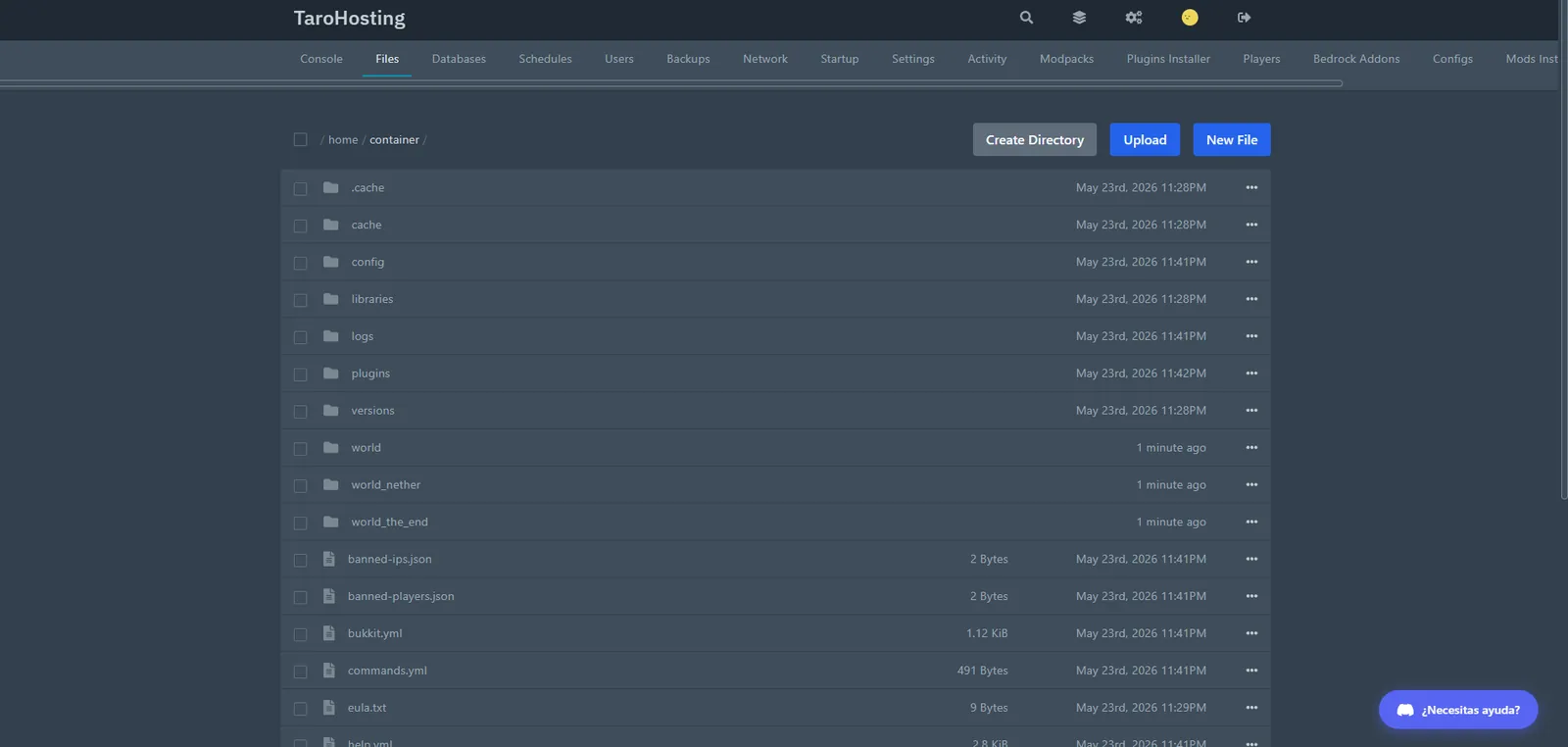Open the world_nether folder icon
The height and width of the screenshot is (747, 1568).
331,485
